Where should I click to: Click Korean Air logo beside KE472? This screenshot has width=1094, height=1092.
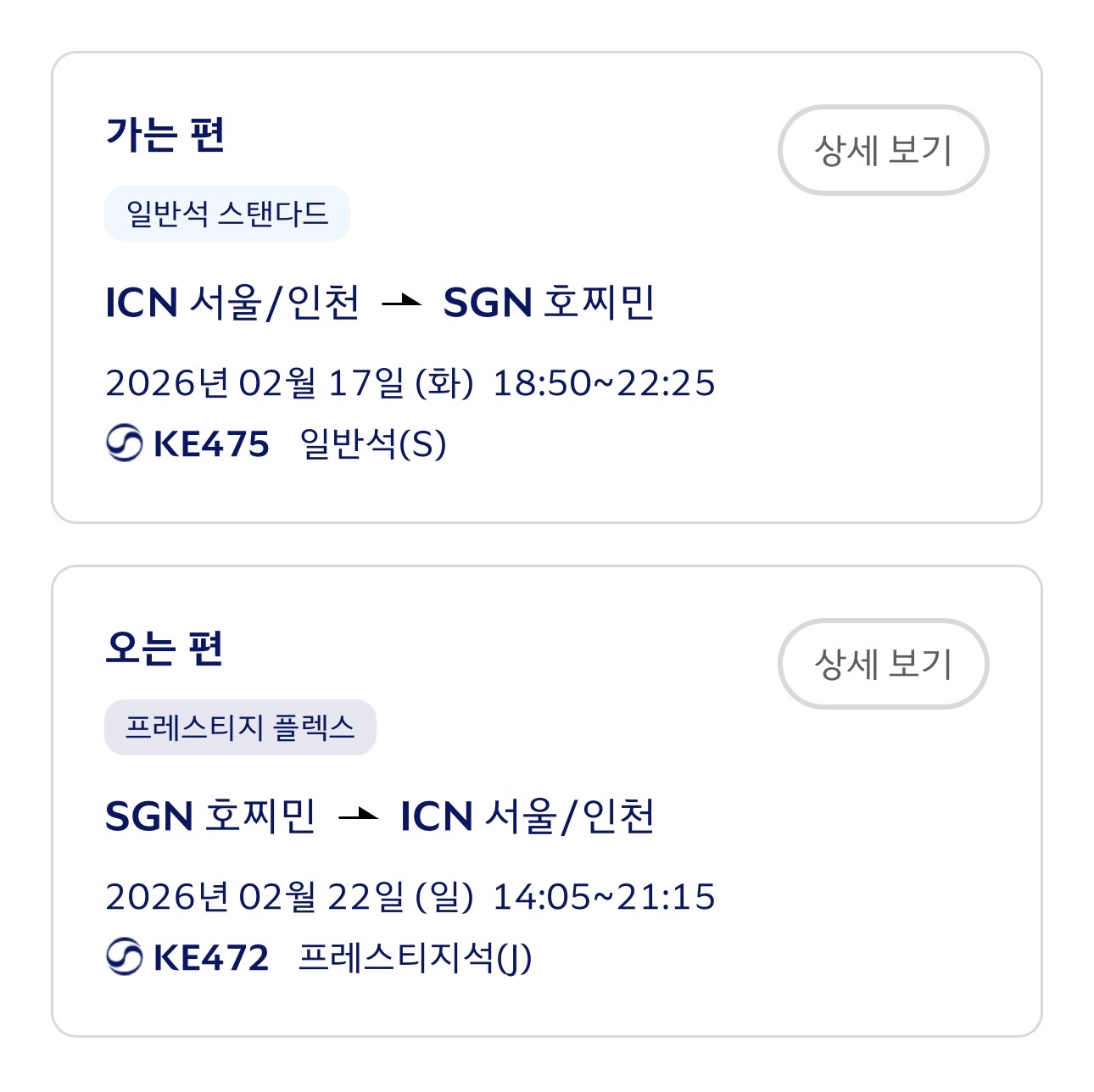coord(124,957)
